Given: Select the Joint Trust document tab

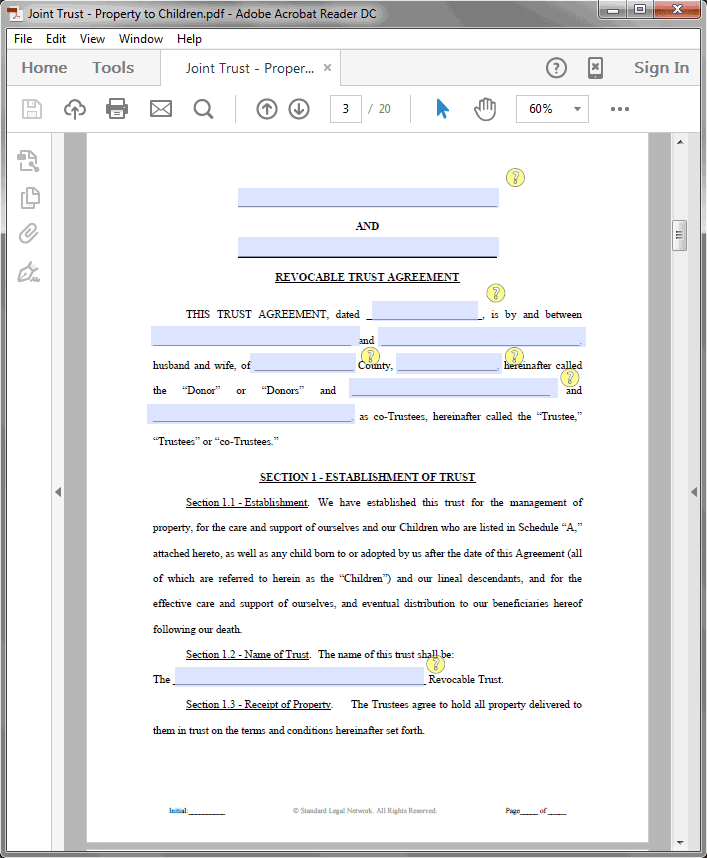Looking at the screenshot, I should pos(250,68).
